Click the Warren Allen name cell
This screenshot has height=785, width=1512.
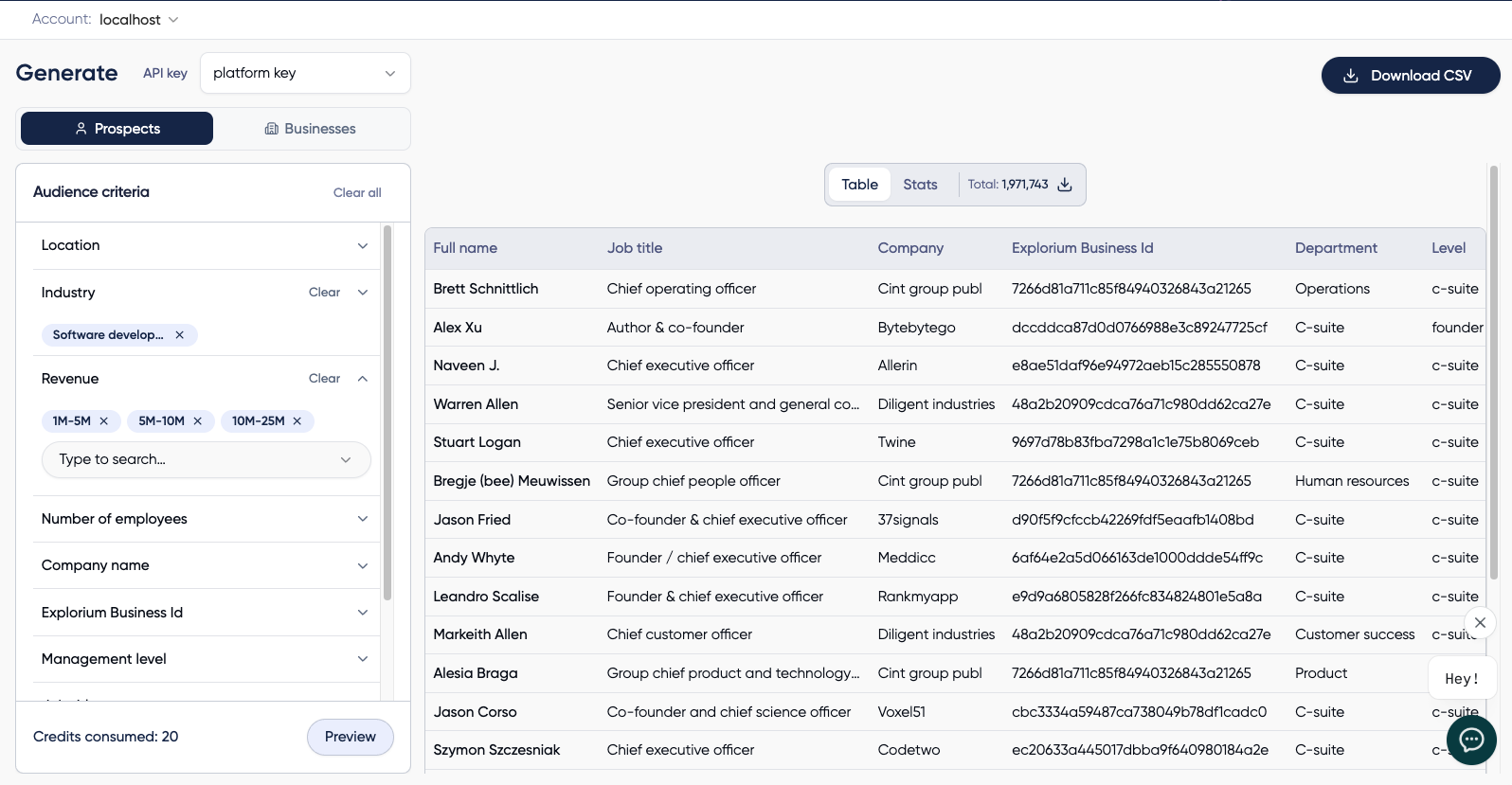(x=476, y=404)
